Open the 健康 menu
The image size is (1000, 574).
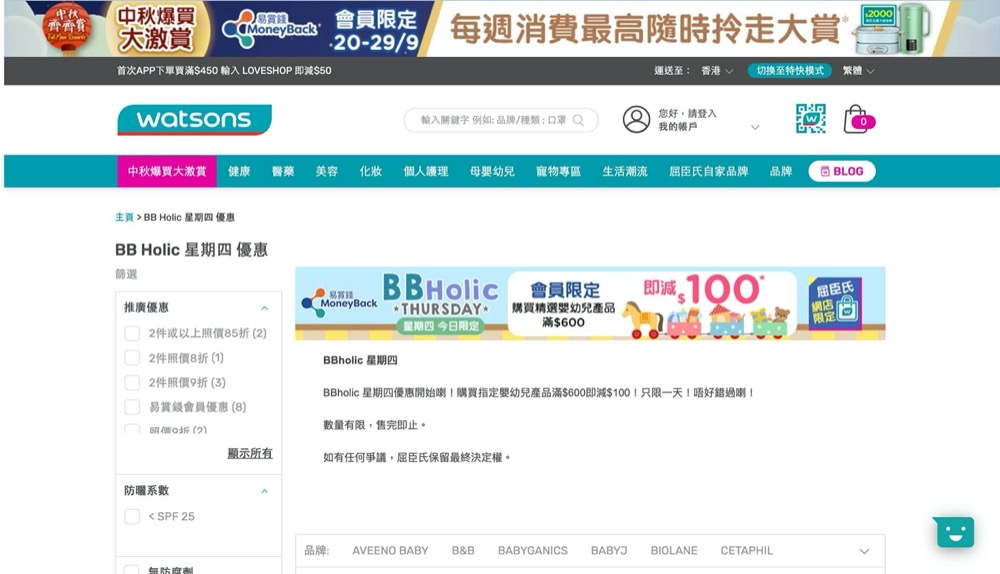pos(239,171)
